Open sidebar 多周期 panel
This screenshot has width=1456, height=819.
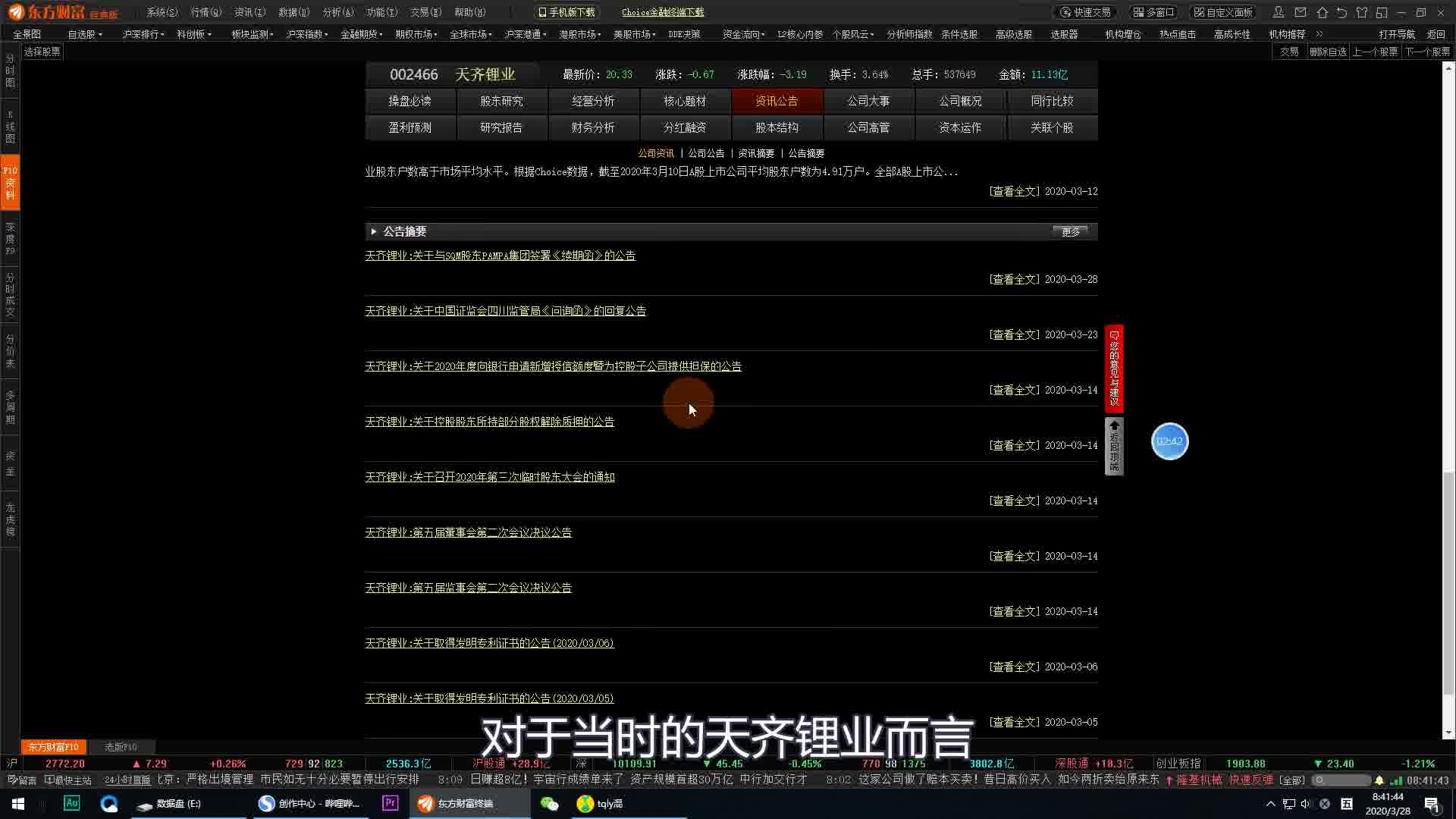coord(10,407)
